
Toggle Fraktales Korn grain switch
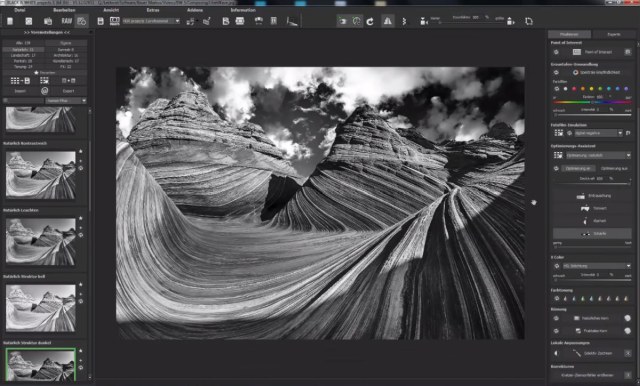click(556, 331)
